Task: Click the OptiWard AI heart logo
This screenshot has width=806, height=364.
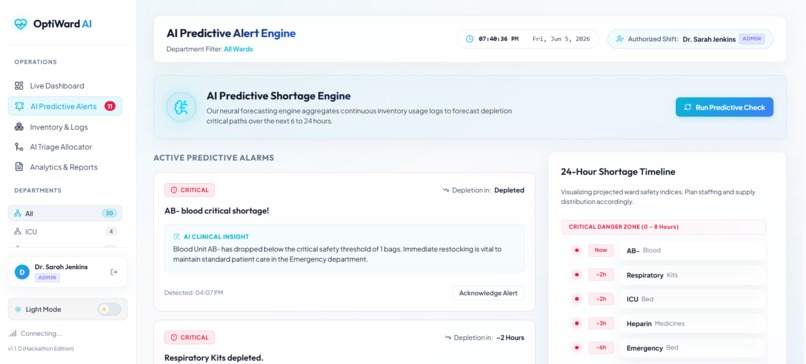Action: (x=21, y=24)
